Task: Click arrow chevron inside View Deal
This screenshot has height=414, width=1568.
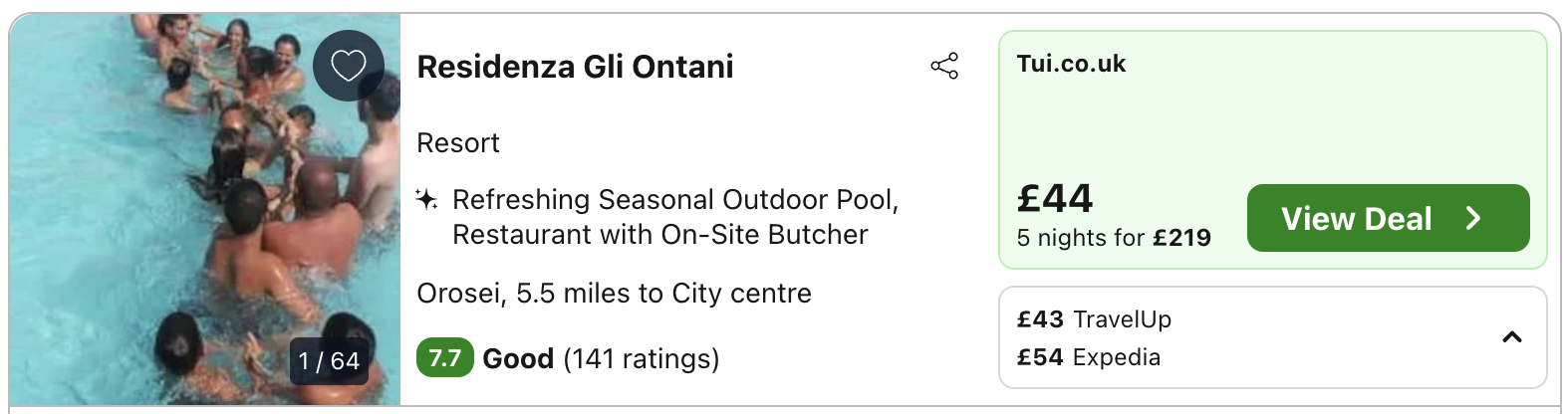Action: 1473,218
